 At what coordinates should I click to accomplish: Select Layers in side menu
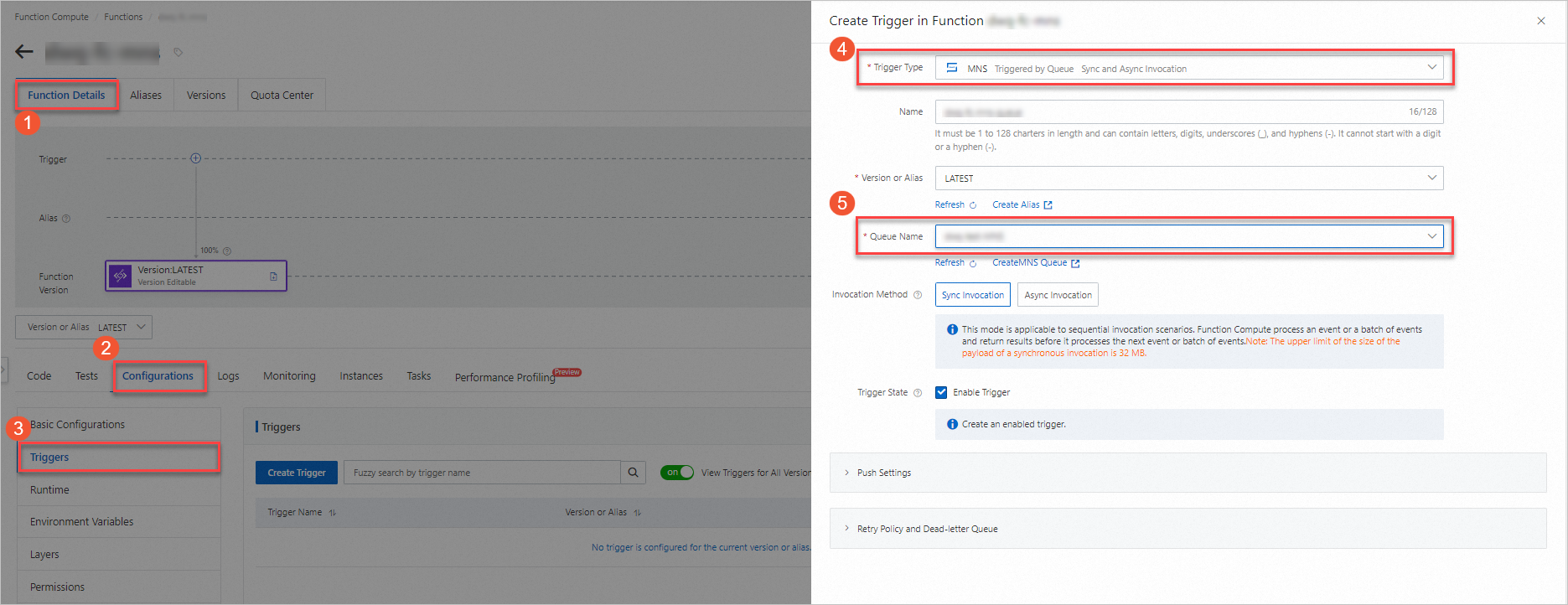(x=119, y=555)
